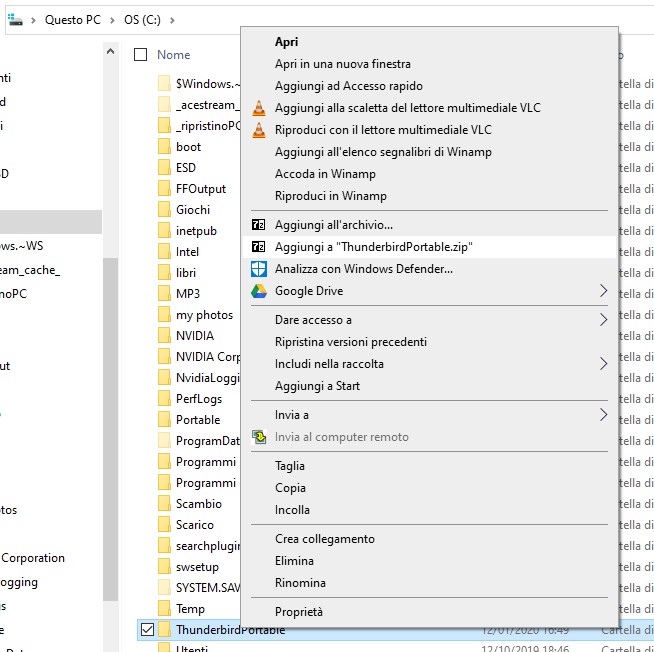This screenshot has width=654, height=652.
Task: Choose 'Aggiungi all'elenco segnalibri di Winamp'
Action: pos(429,152)
